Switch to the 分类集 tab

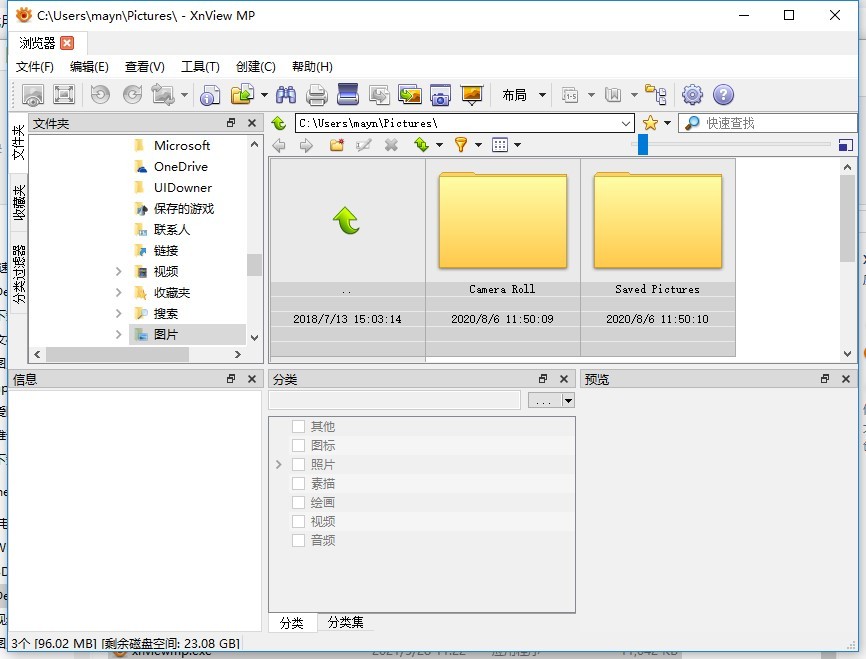345,622
